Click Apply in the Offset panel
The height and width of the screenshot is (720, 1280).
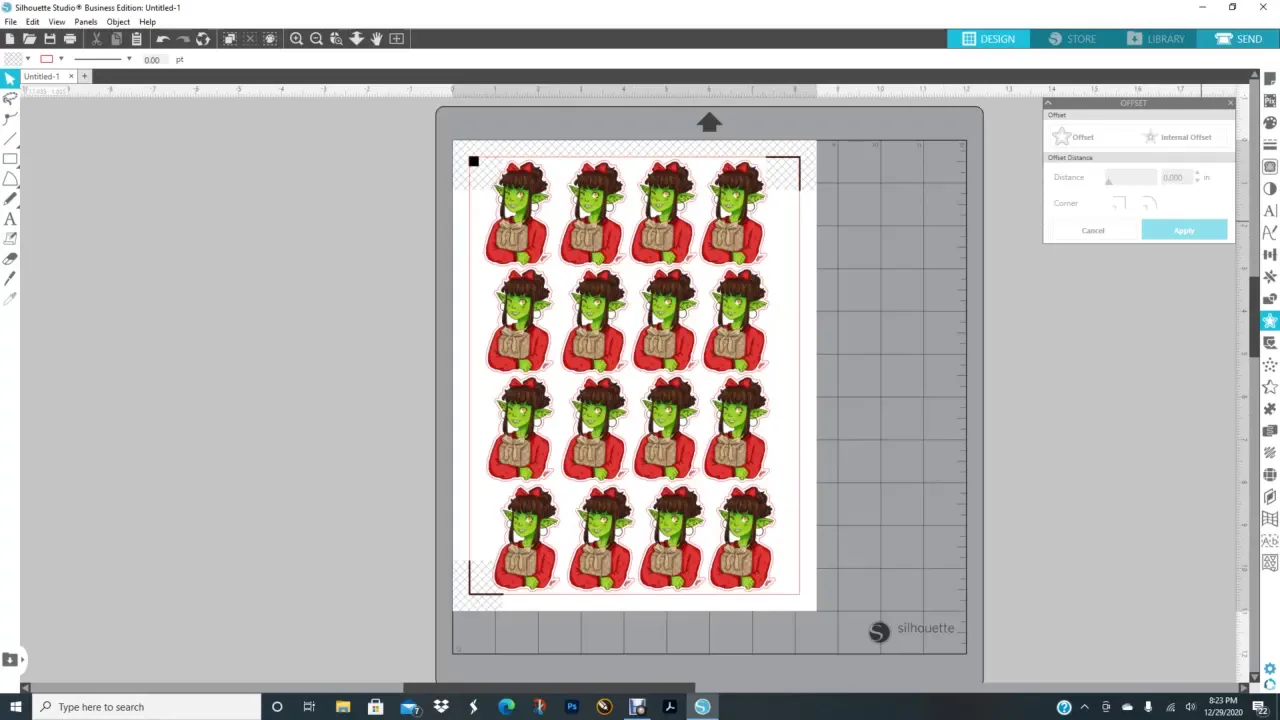tap(1184, 231)
